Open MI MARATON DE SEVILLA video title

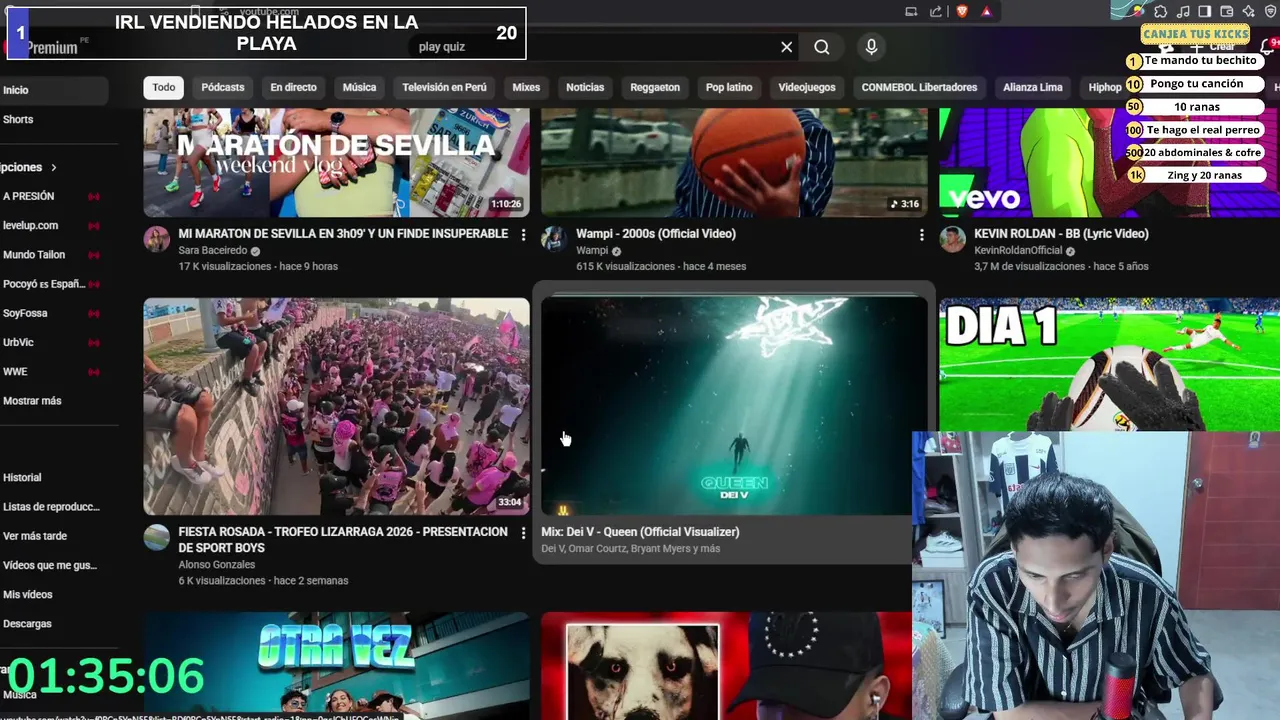click(343, 234)
